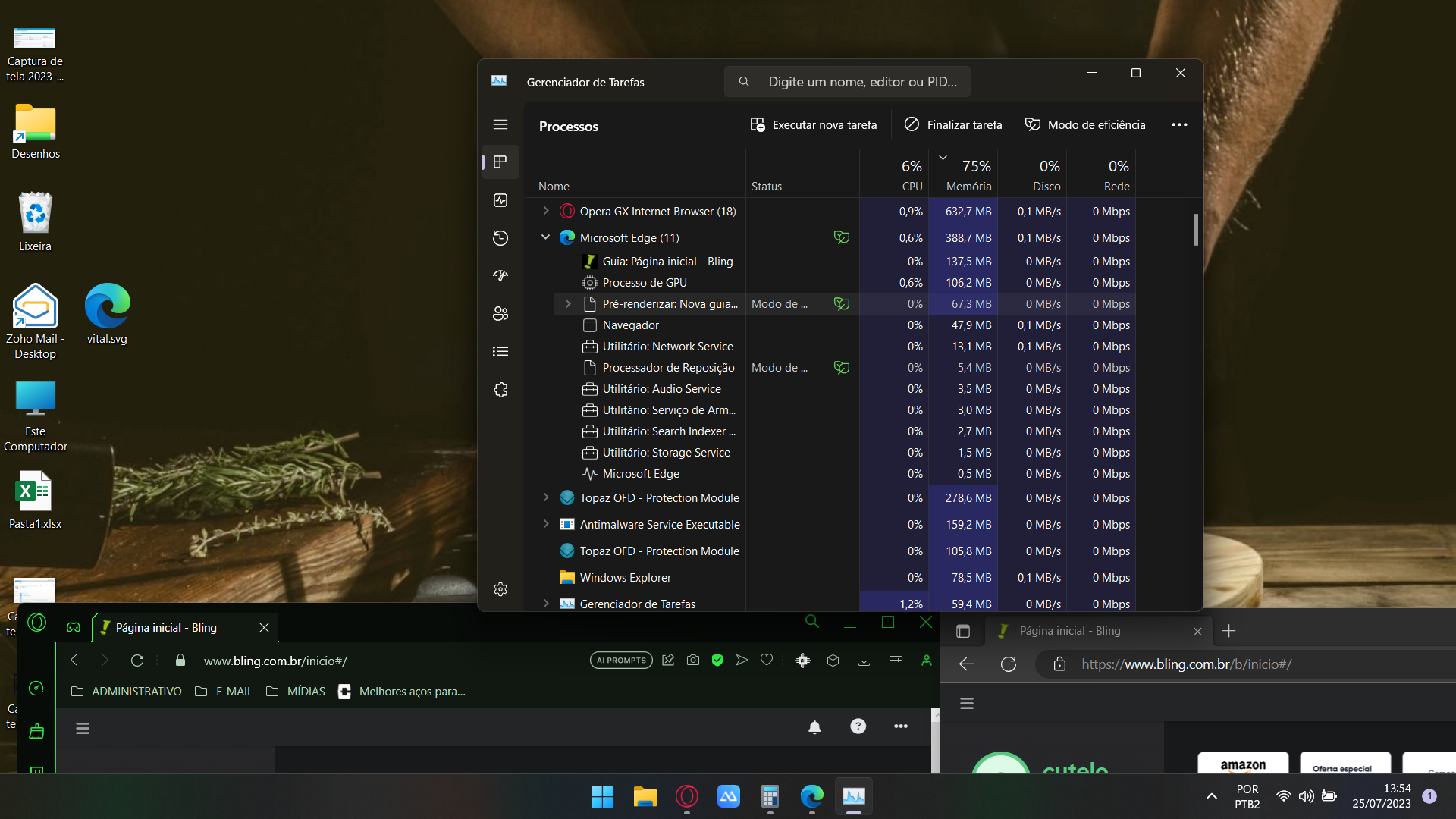1456x819 pixels.
Task: Expand Pré-renderizar: Nova guia row
Action: pos(568,303)
